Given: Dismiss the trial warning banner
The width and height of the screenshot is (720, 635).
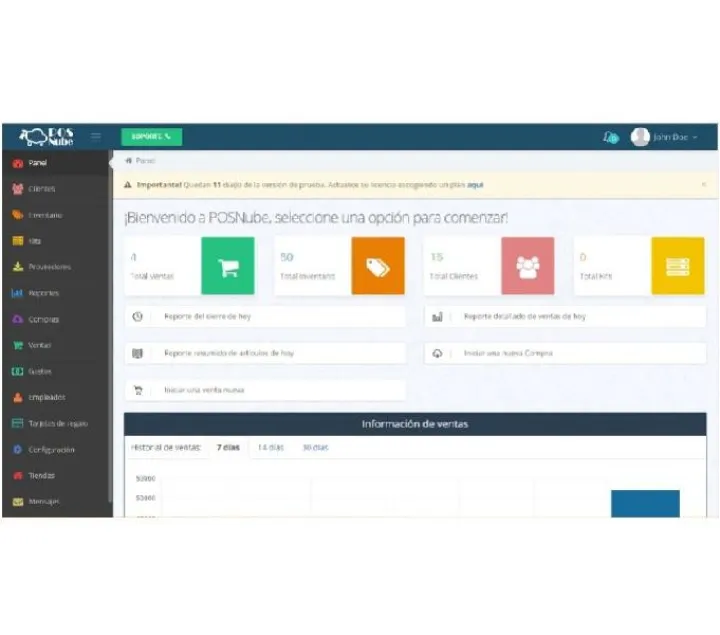Looking at the screenshot, I should (x=703, y=184).
